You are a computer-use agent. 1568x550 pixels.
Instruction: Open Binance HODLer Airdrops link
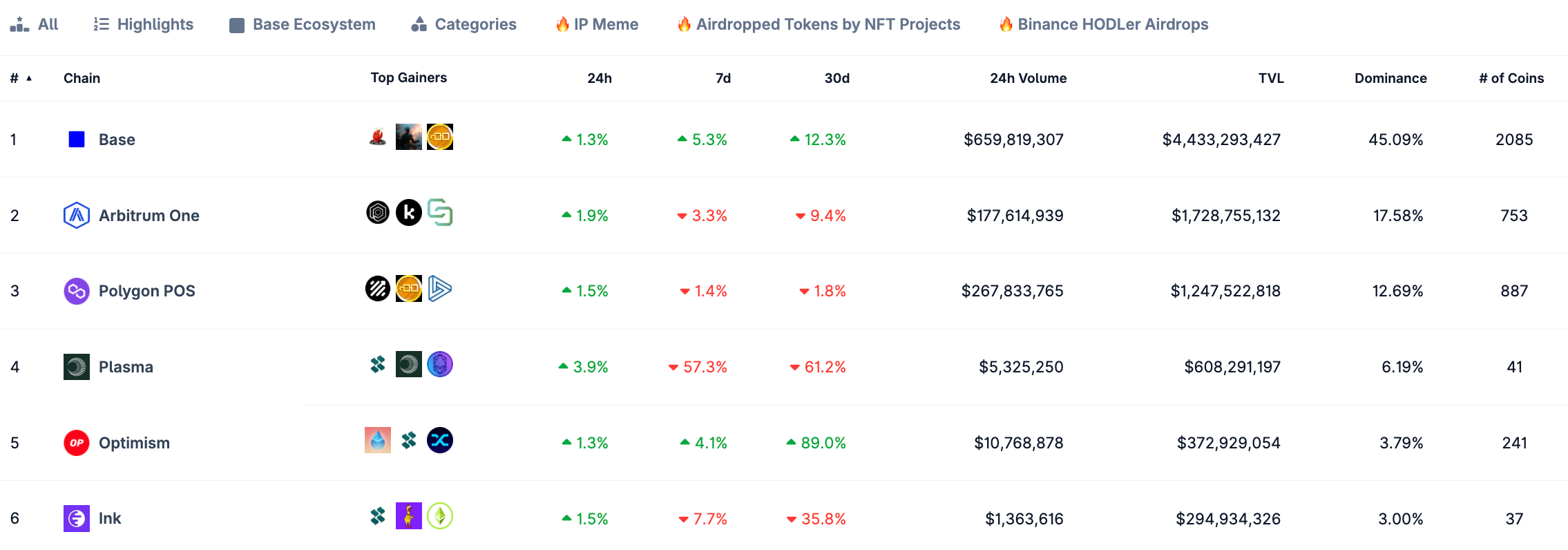point(1103,25)
